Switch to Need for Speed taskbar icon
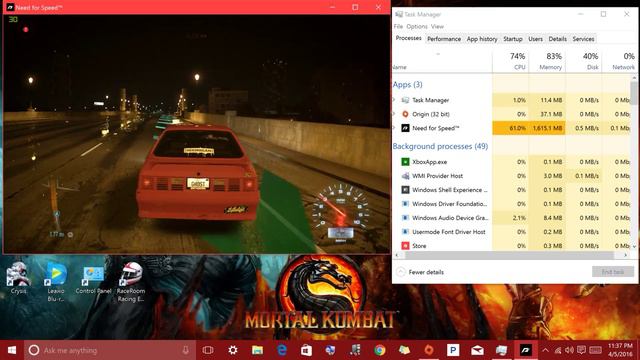Screen dimensions: 640x360 (x=525, y=350)
